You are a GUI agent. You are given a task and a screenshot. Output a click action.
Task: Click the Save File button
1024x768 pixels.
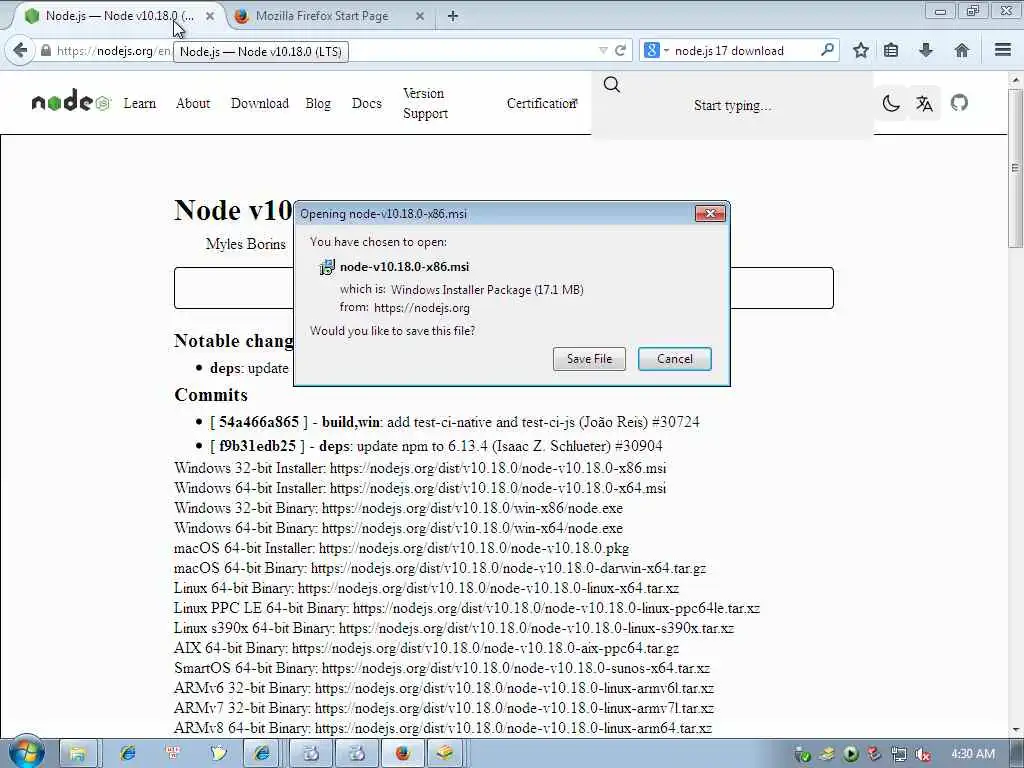589,359
